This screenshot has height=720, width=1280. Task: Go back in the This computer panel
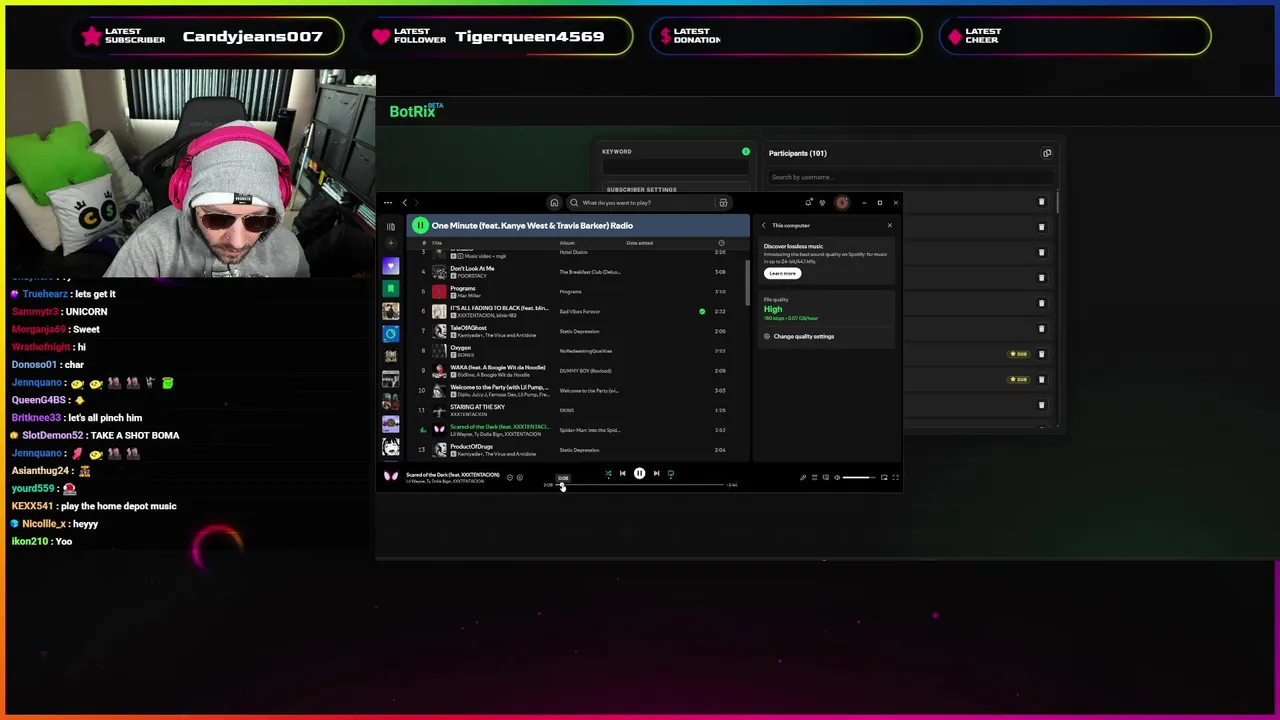pyautogui.click(x=764, y=225)
